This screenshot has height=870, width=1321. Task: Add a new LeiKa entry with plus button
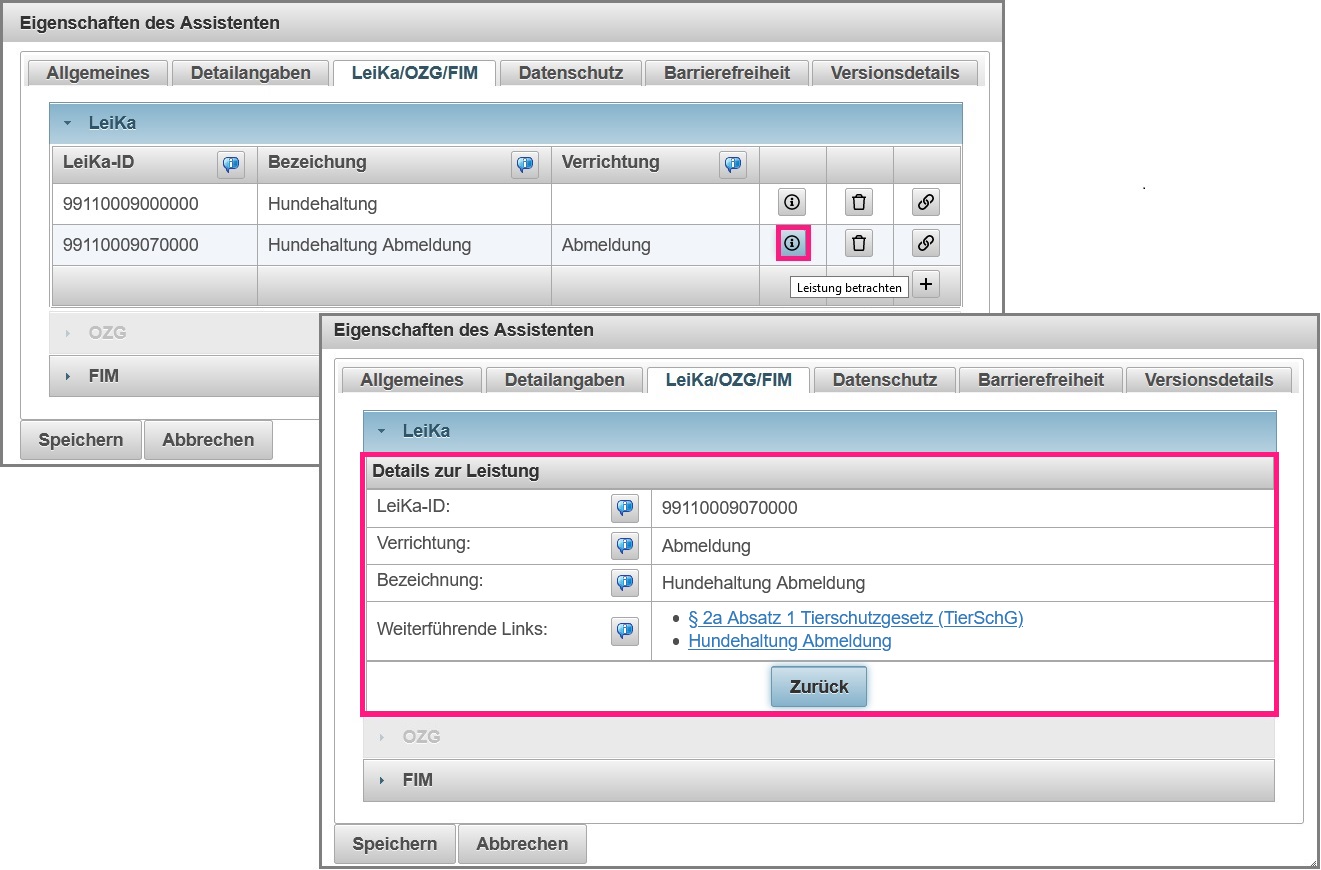tap(926, 284)
